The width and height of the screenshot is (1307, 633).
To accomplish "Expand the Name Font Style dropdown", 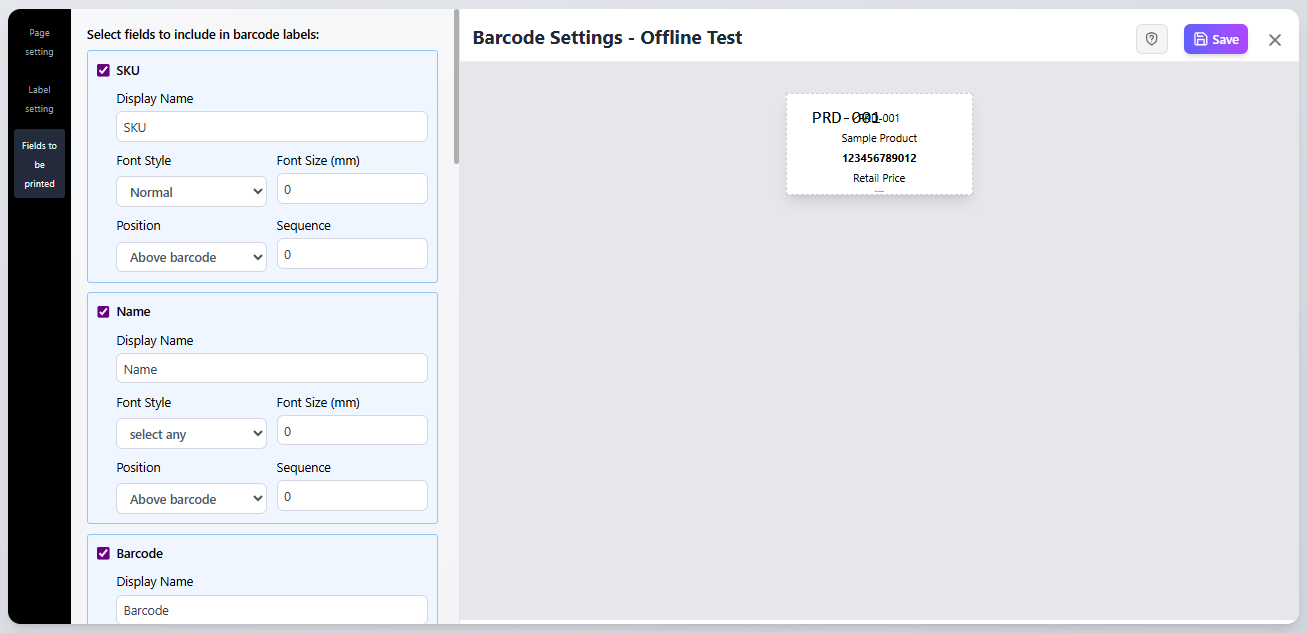I will coord(191,434).
